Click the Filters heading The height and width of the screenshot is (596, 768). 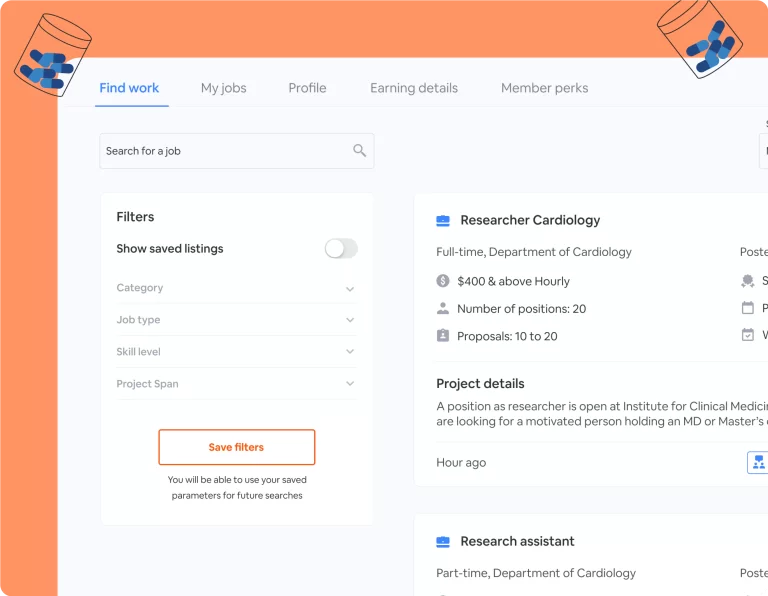coord(135,216)
